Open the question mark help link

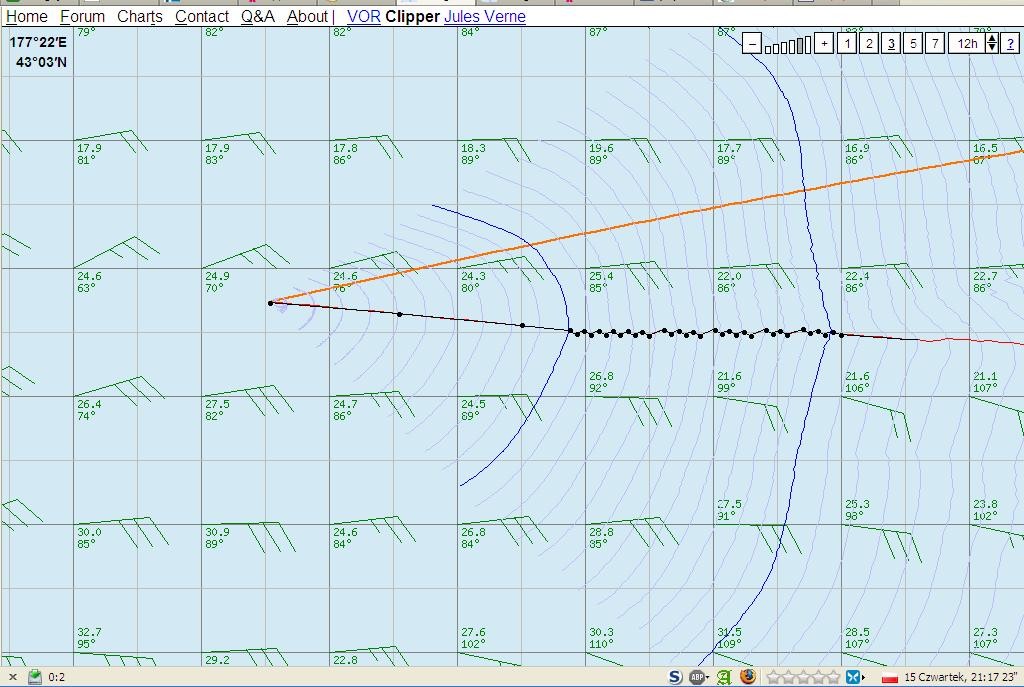1011,43
